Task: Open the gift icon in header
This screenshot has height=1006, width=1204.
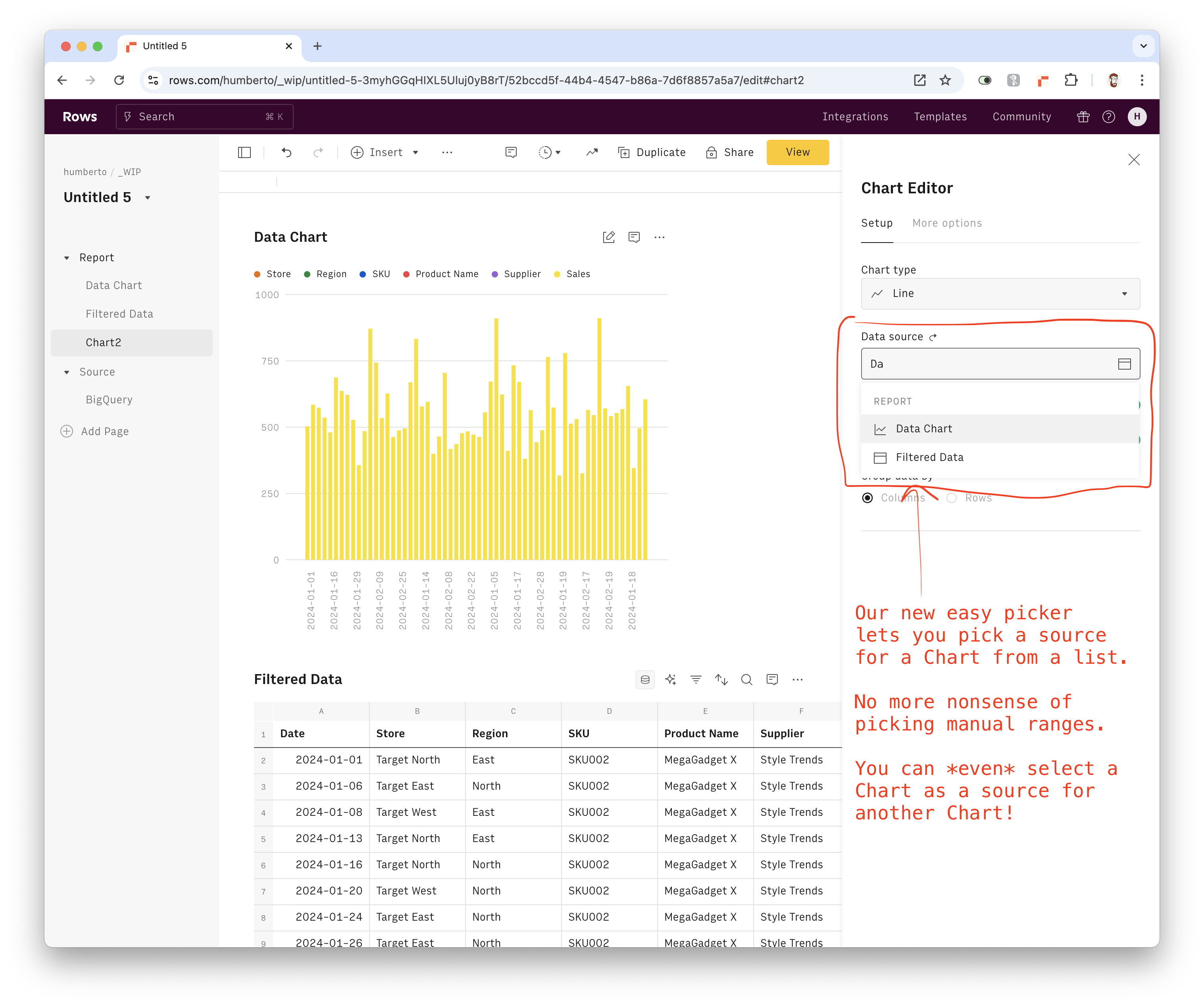Action: 1083,116
